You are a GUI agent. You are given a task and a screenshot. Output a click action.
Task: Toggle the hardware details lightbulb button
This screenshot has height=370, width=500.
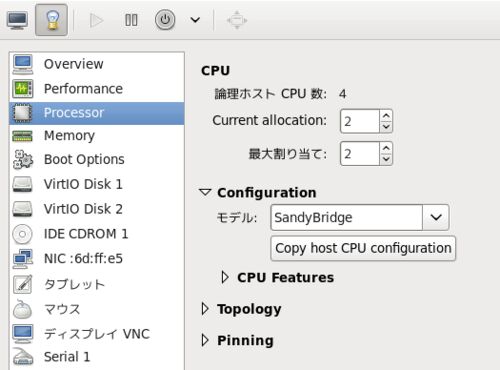[x=52, y=20]
